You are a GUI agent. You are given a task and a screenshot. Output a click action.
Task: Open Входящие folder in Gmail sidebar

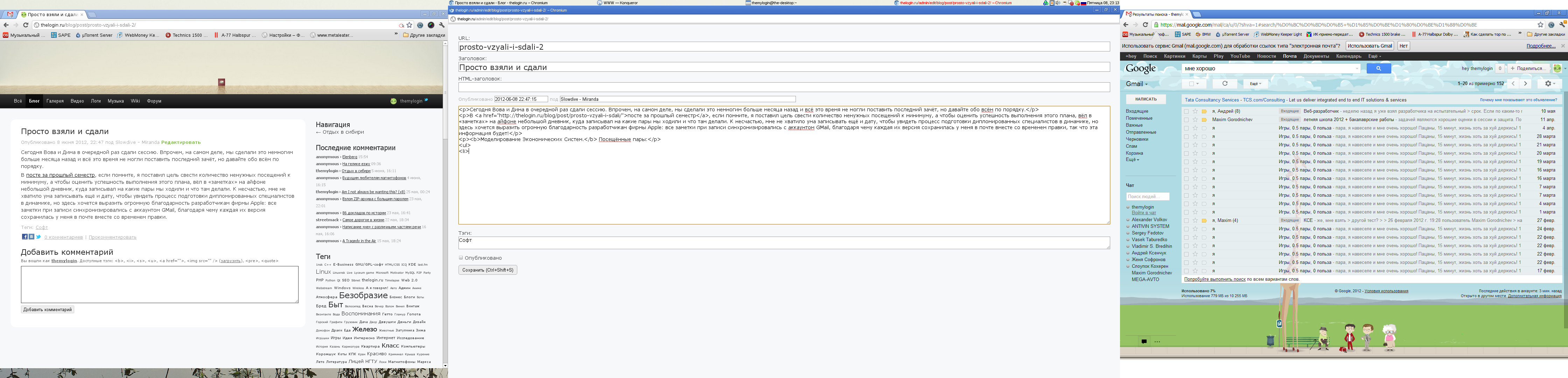point(1137,111)
